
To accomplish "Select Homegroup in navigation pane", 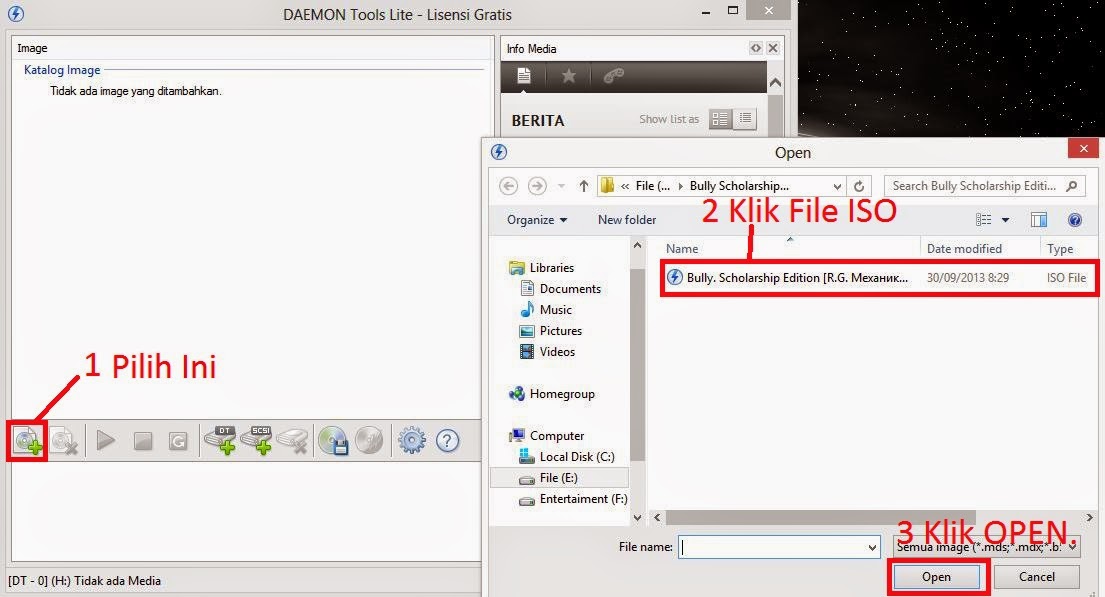I will tap(562, 394).
